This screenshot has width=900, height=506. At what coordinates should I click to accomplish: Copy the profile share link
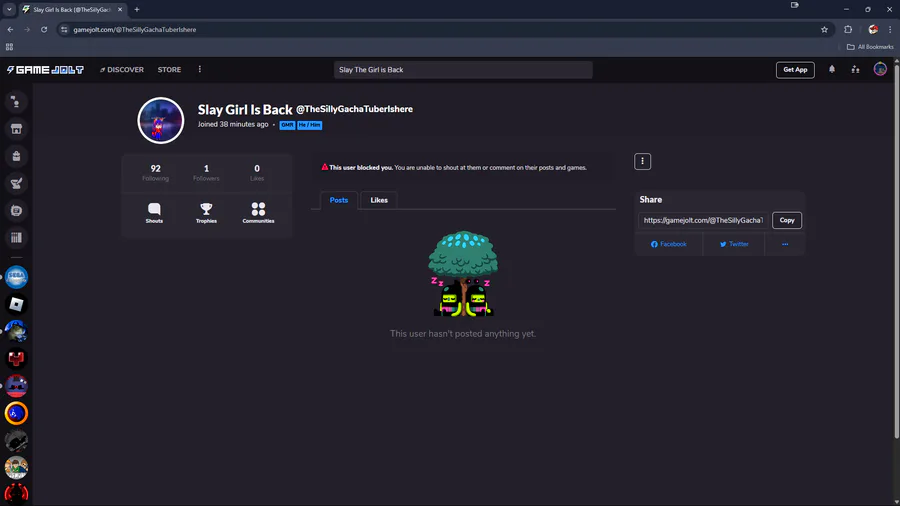[787, 220]
